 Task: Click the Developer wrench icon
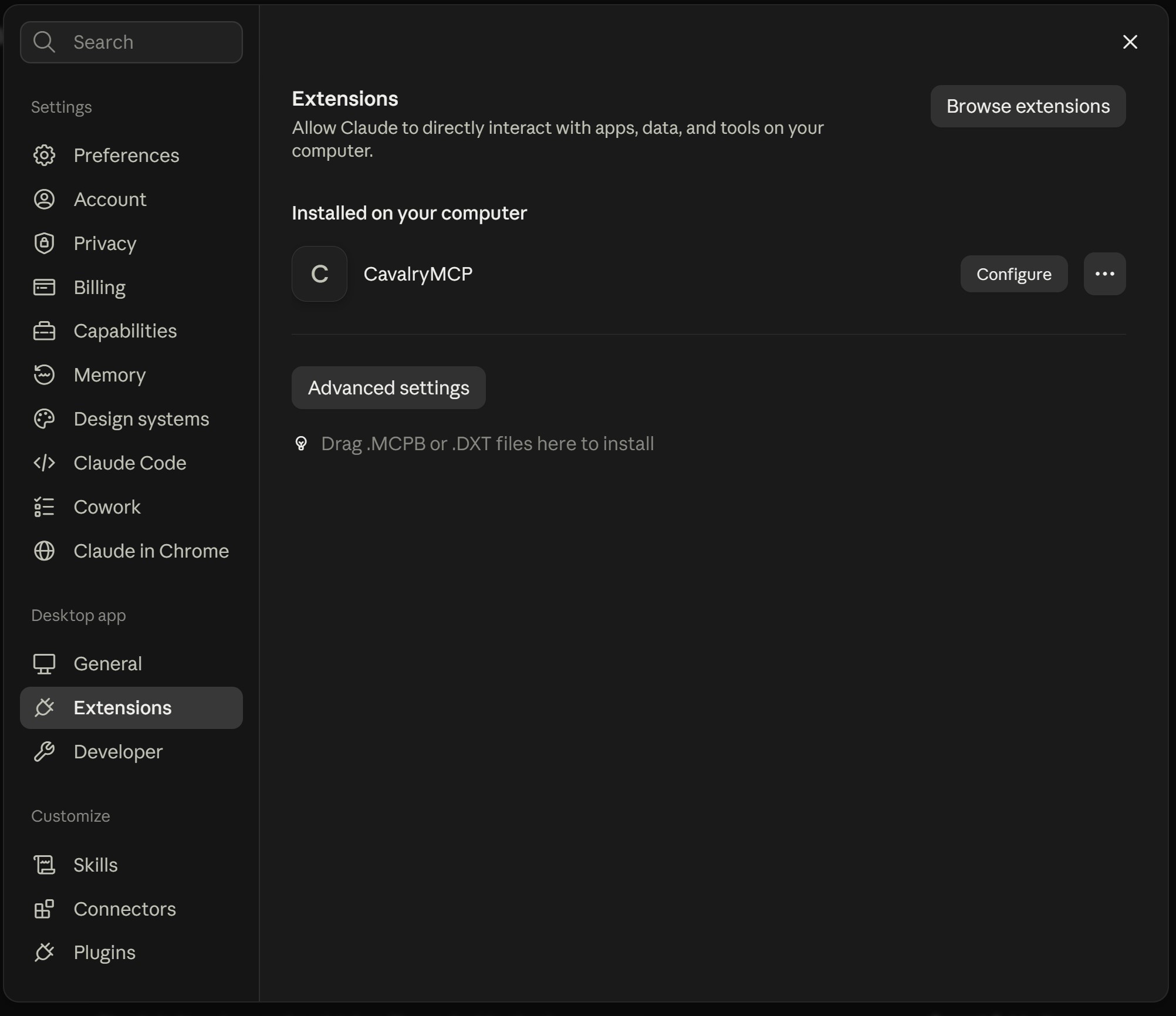(x=44, y=752)
